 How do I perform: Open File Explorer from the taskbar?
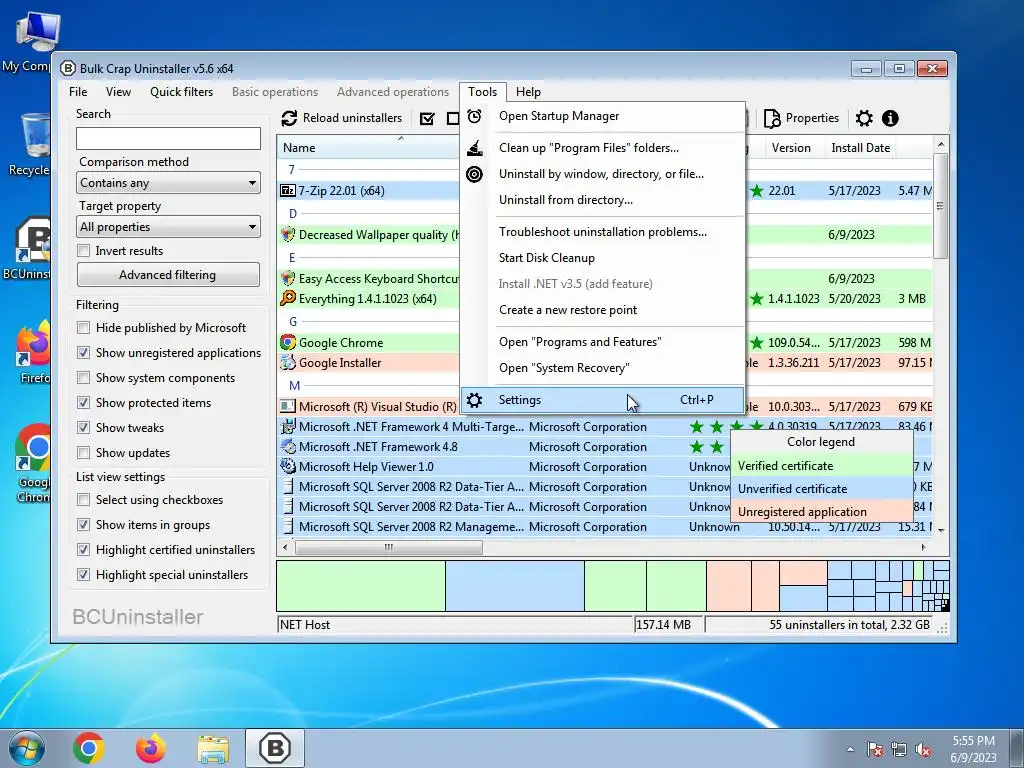coord(214,749)
